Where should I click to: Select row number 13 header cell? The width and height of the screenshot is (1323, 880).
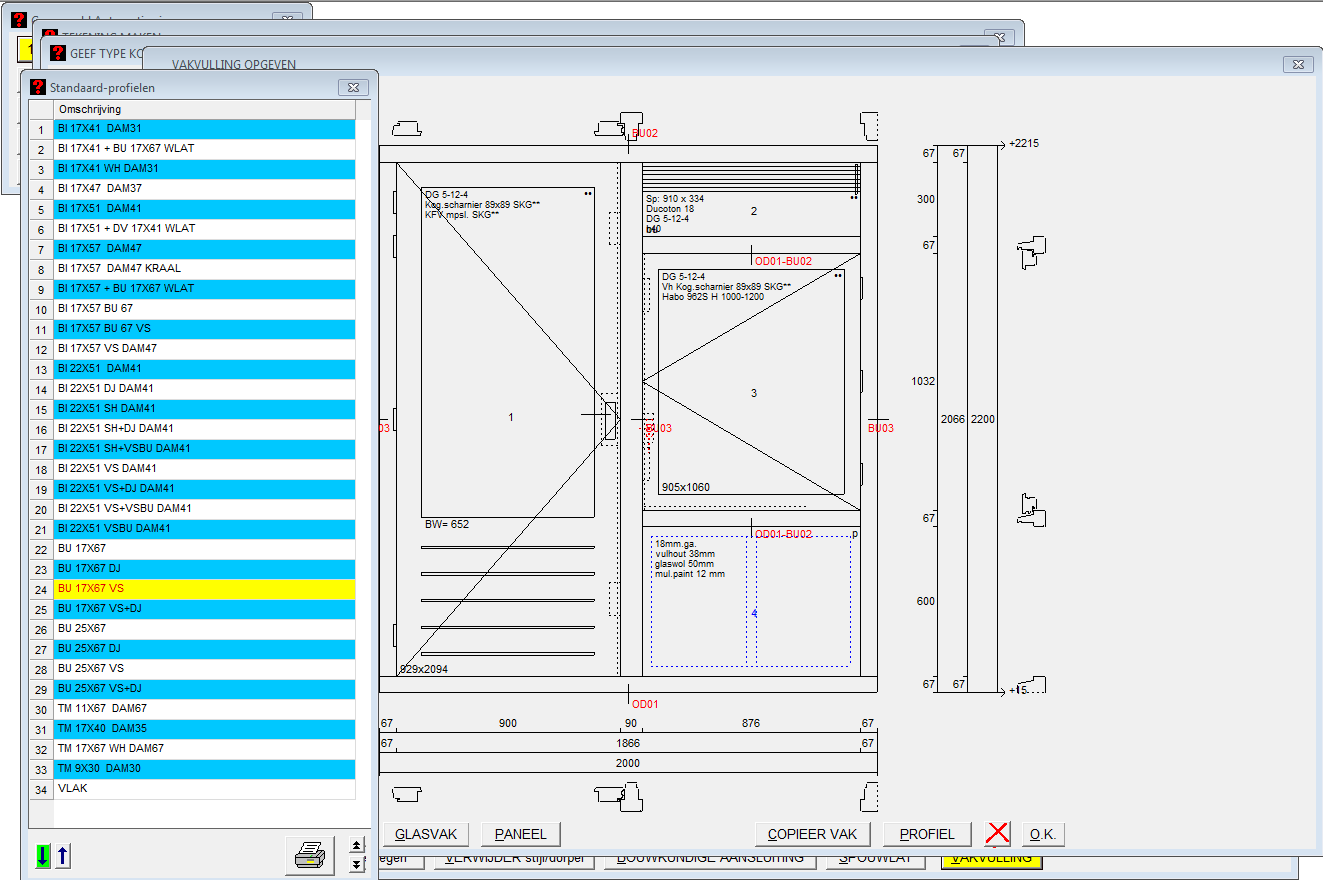point(41,369)
